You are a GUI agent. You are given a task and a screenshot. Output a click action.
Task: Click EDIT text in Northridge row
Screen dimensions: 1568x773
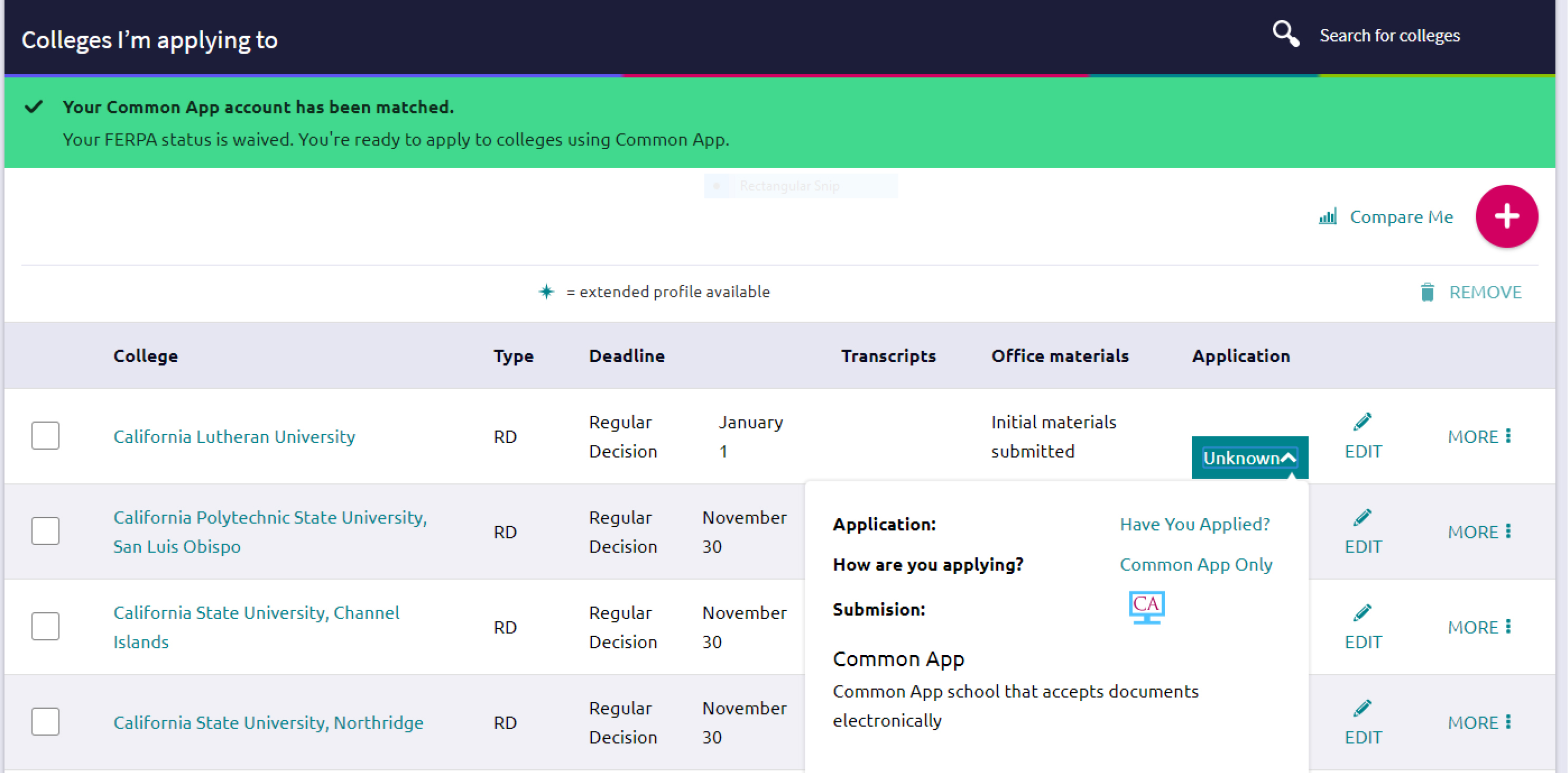click(1363, 737)
